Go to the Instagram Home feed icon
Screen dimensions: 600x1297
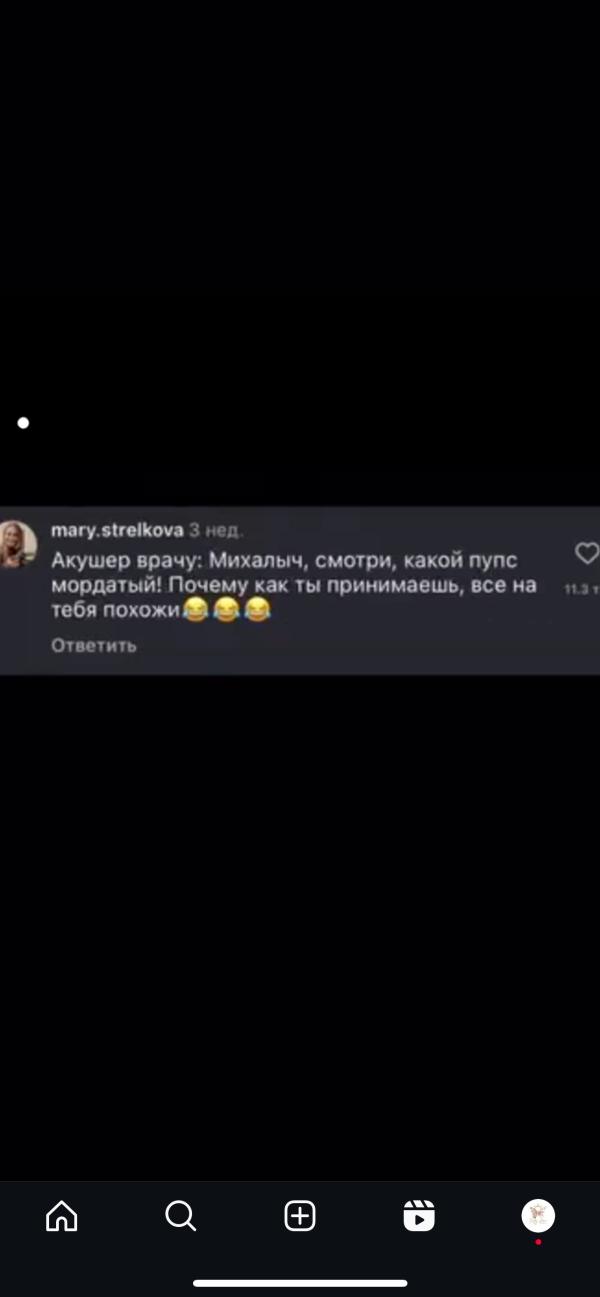click(x=61, y=1216)
